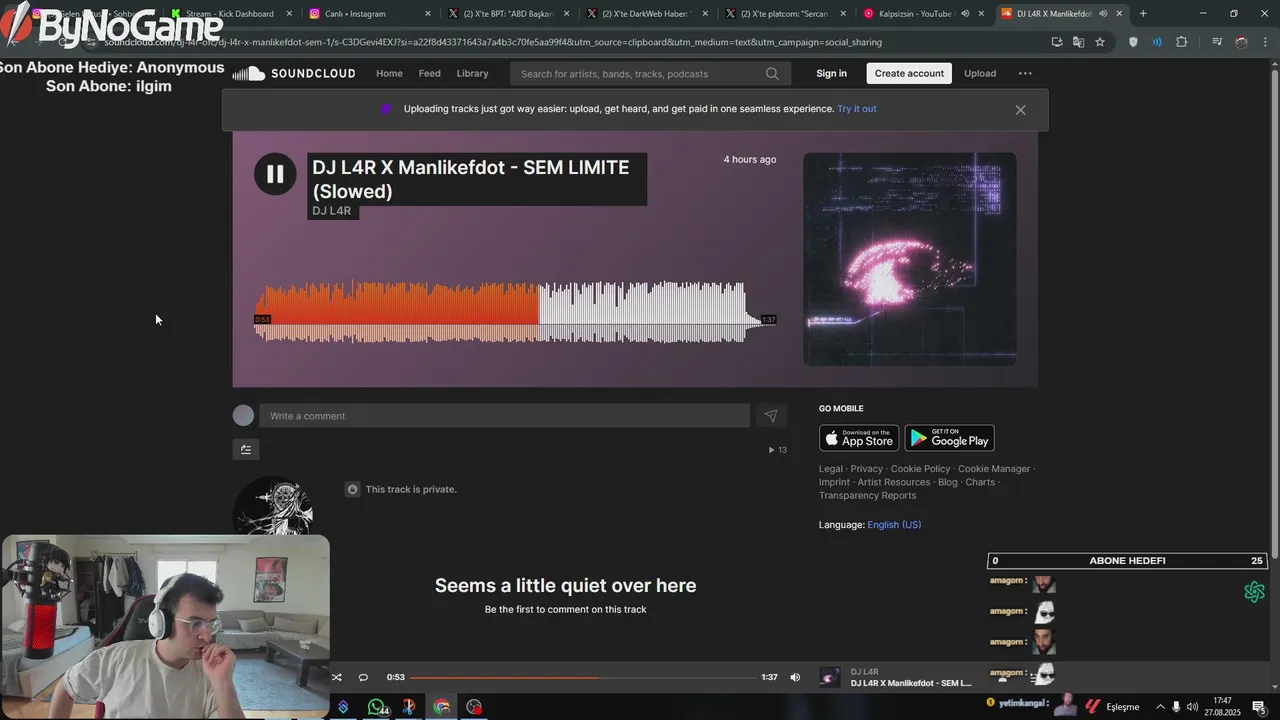Change language from English (US)

point(894,525)
